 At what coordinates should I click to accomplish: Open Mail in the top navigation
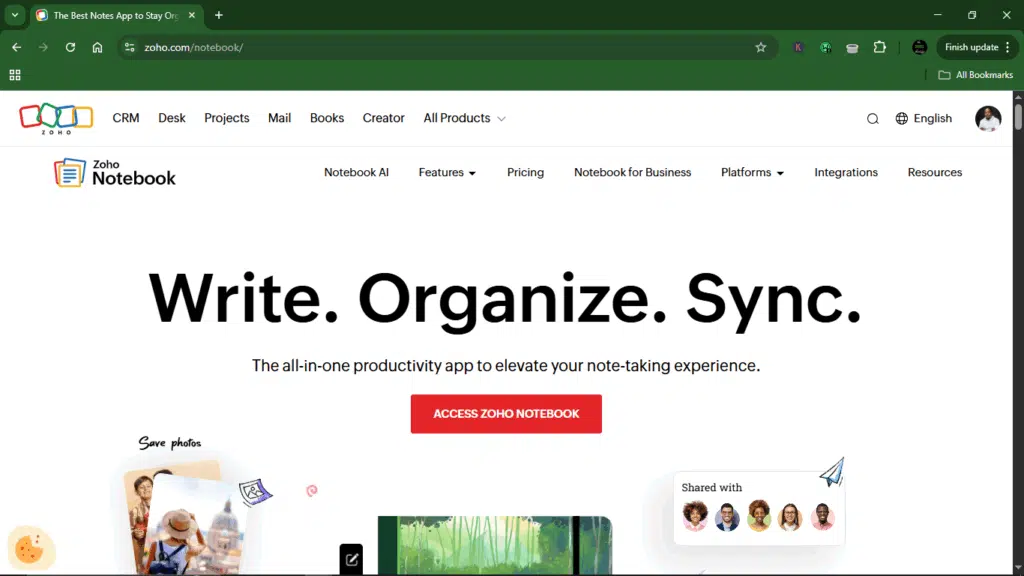pos(280,118)
